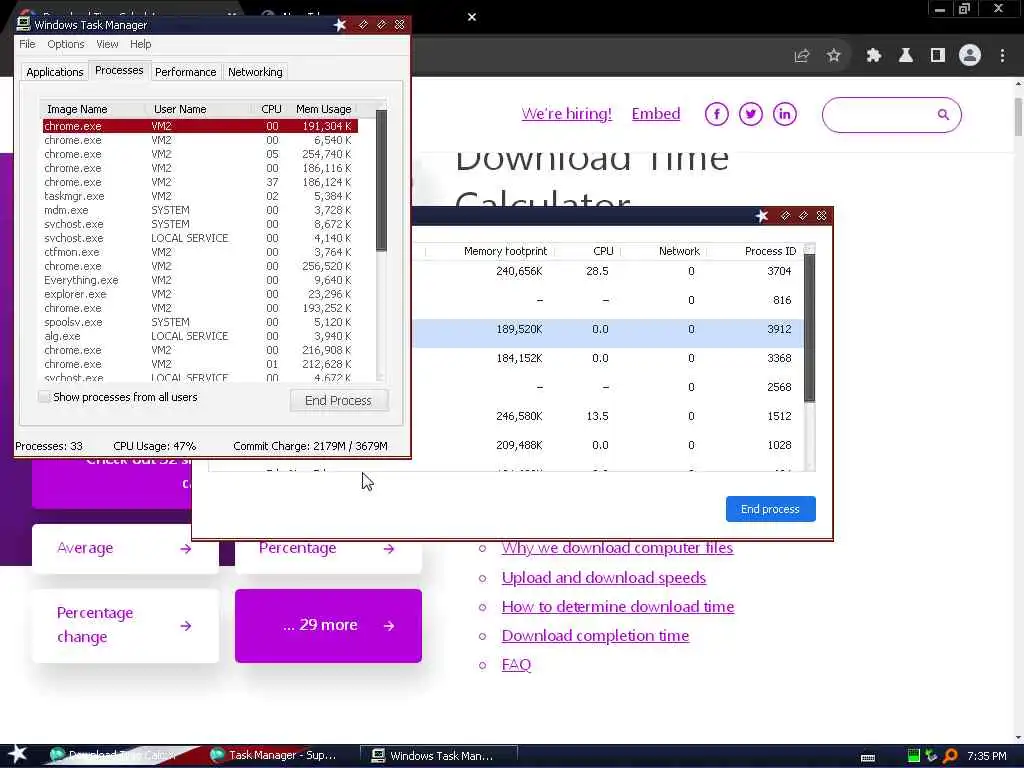Click the Windows Task Manager title bar computer icon

tap(24, 24)
